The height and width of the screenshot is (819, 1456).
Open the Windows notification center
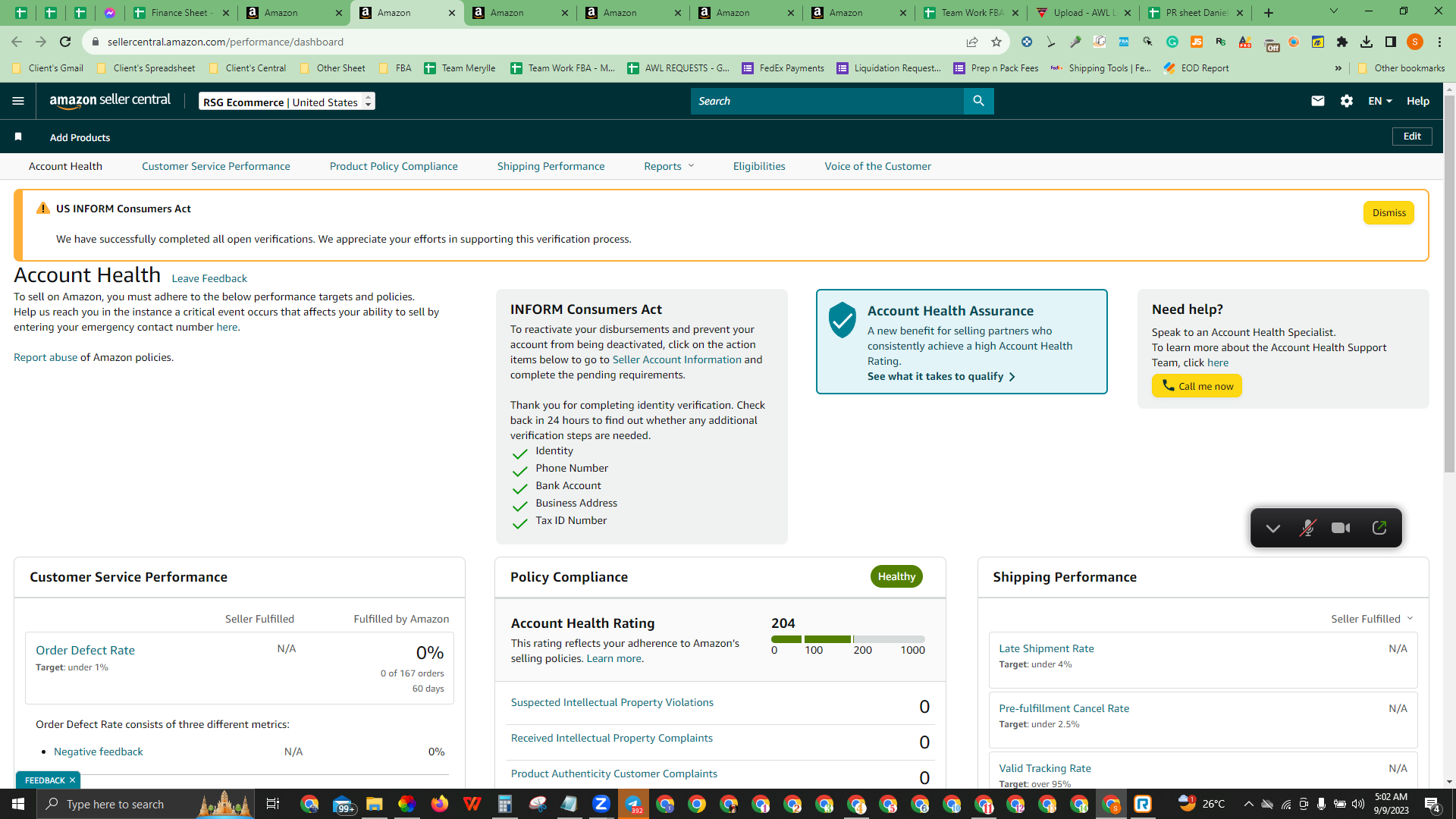click(1432, 804)
